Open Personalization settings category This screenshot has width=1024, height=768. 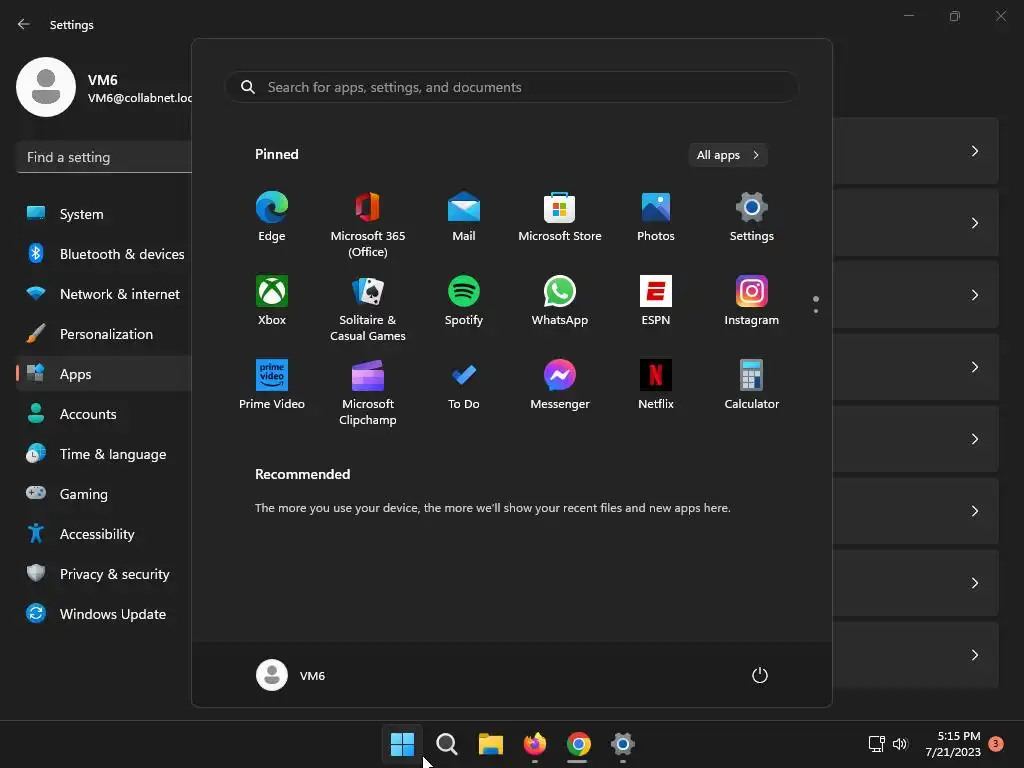coord(104,334)
